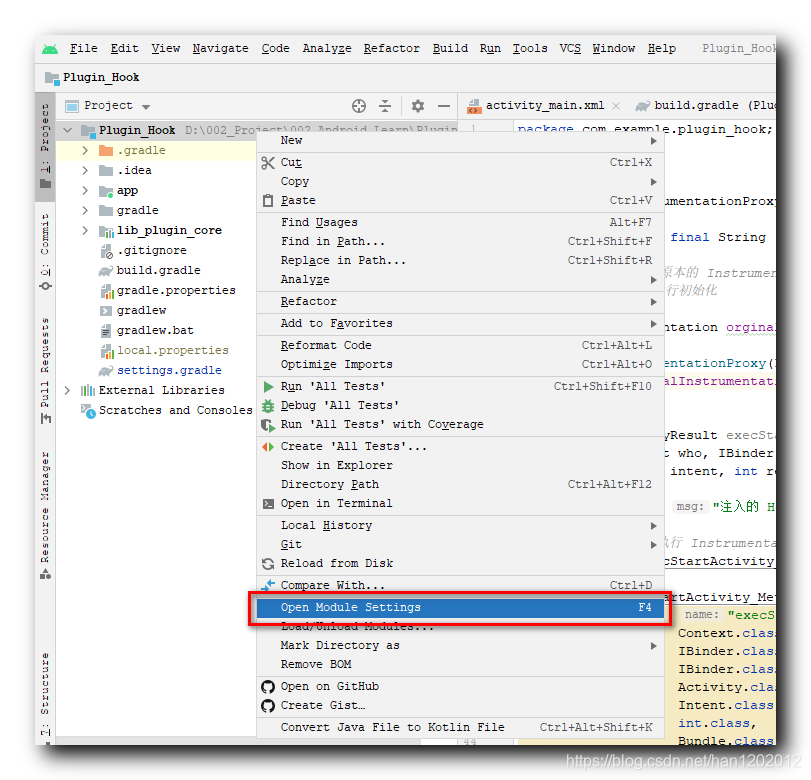Screen dimensions: 811x780
Task: Open the Resource Manager sidebar tab
Action: click(46, 515)
